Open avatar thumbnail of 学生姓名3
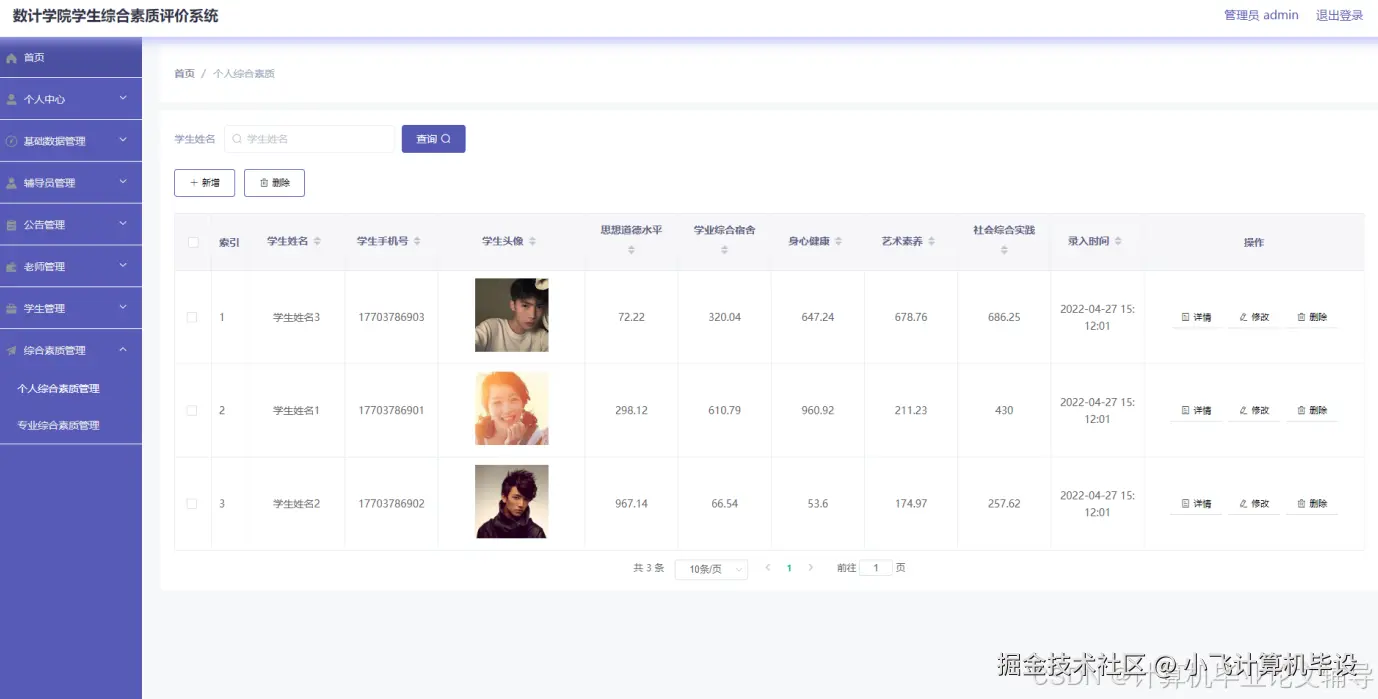The width and height of the screenshot is (1378, 699). (x=511, y=315)
